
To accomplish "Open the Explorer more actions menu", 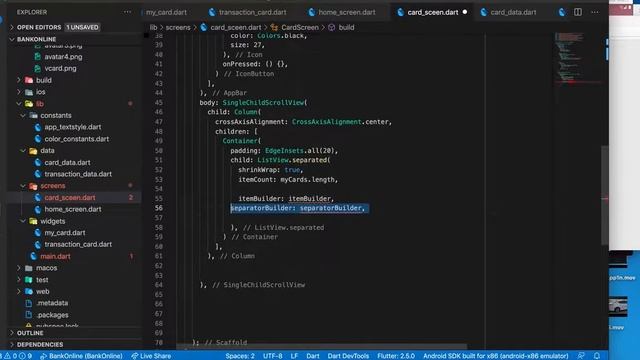I will pos(127,12).
